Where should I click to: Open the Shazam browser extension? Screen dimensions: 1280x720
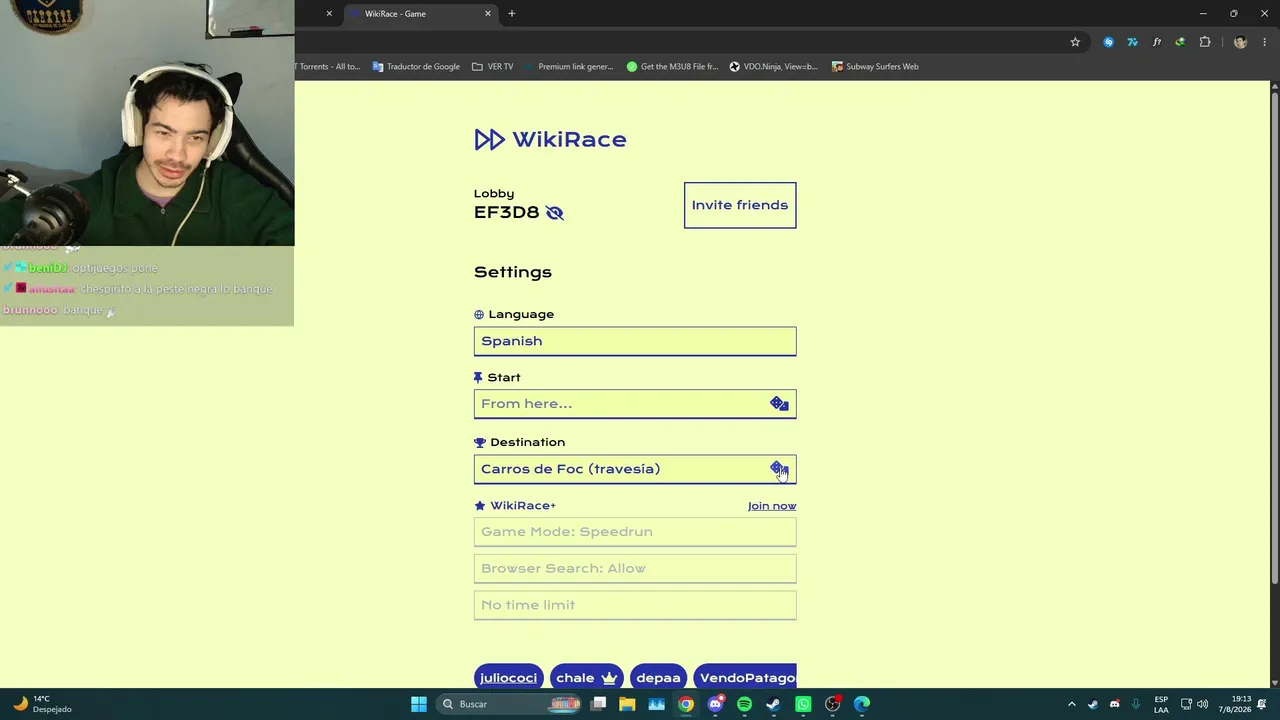[1108, 42]
